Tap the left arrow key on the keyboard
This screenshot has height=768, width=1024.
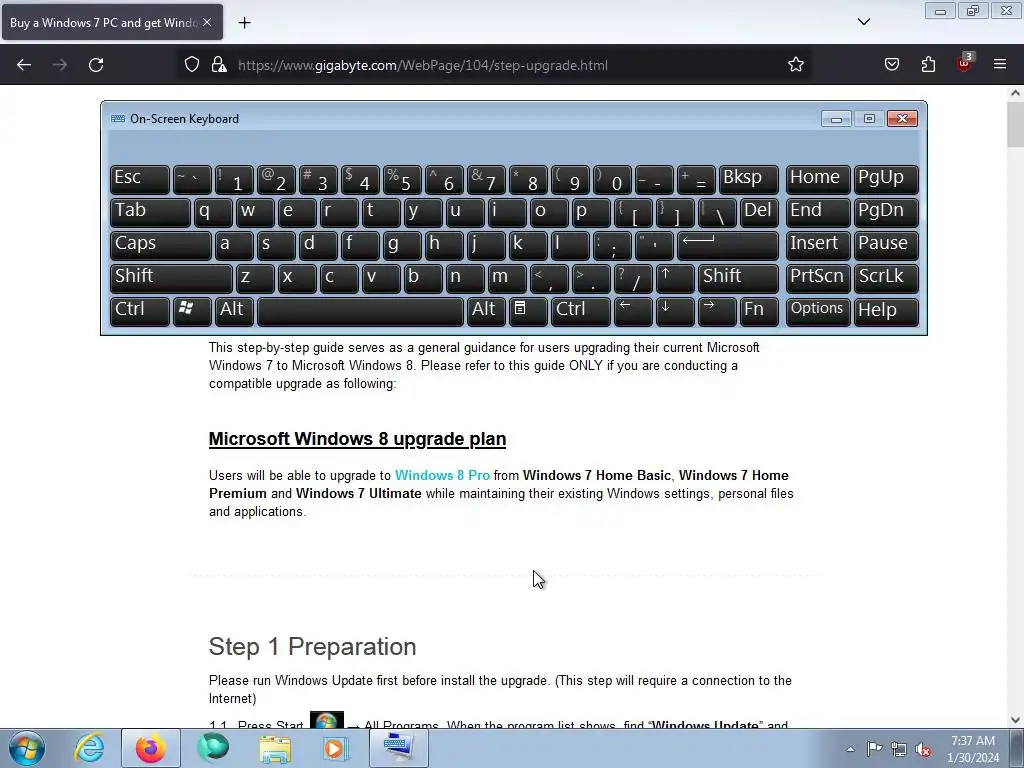[633, 310]
